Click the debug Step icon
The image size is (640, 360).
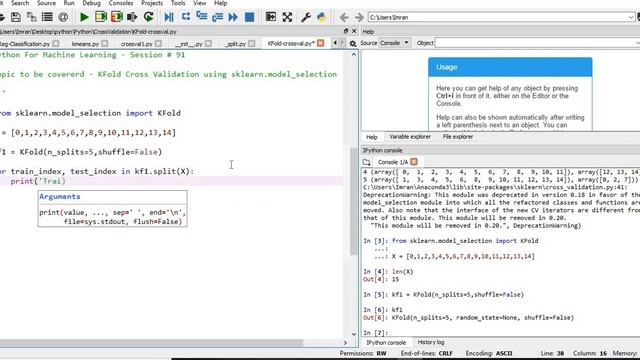coord(186,17)
